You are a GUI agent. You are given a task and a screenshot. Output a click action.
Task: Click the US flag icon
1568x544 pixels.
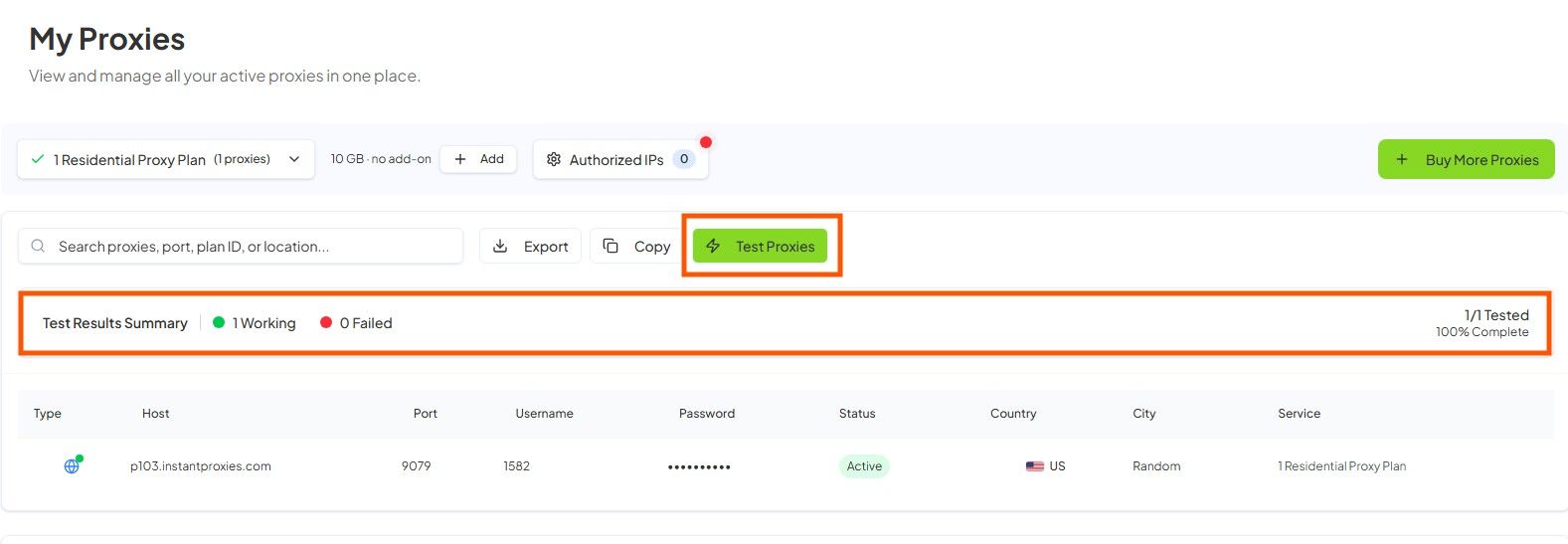click(x=1035, y=465)
